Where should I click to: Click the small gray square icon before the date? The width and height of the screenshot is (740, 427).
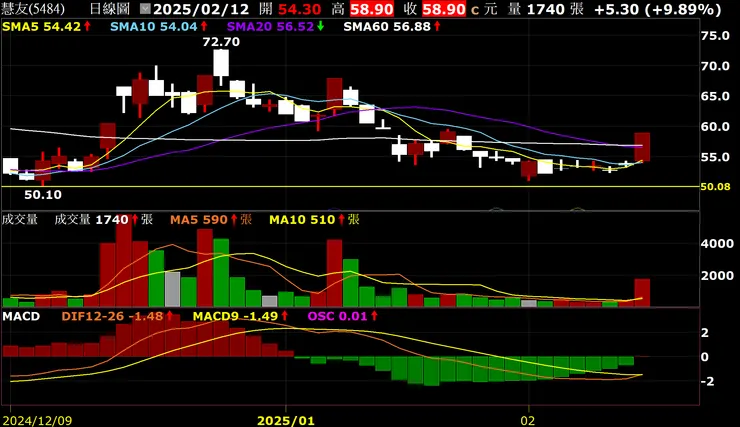pos(146,8)
